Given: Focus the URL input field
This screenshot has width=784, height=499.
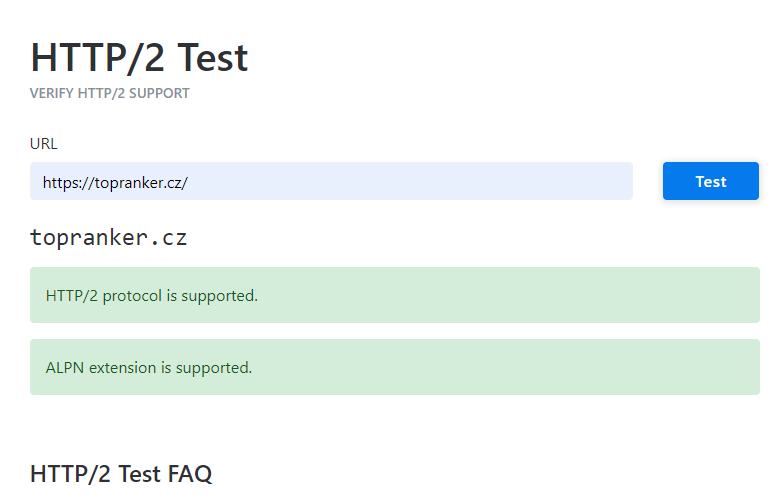Looking at the screenshot, I should 331,181.
